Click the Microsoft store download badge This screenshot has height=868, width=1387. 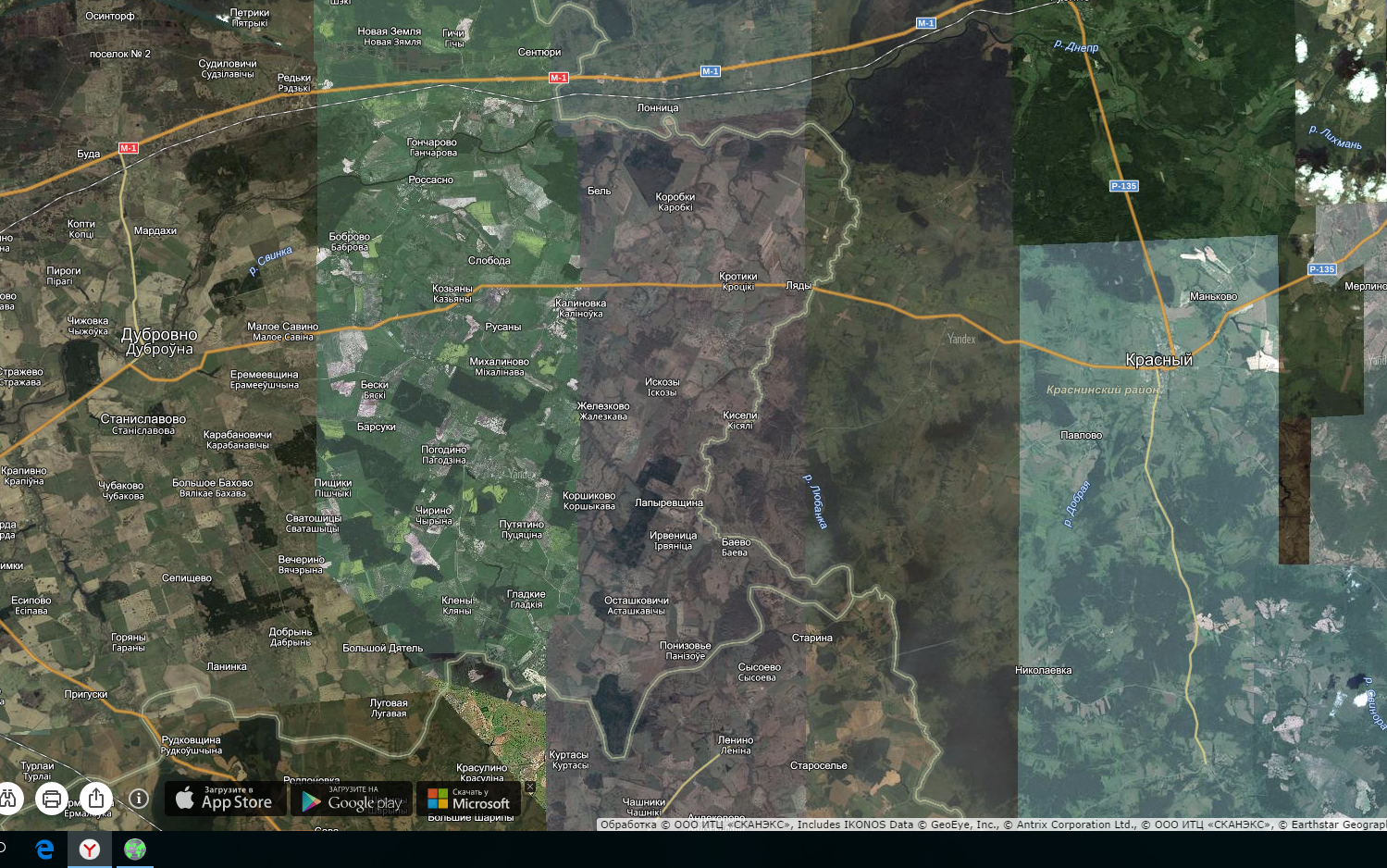(x=469, y=800)
